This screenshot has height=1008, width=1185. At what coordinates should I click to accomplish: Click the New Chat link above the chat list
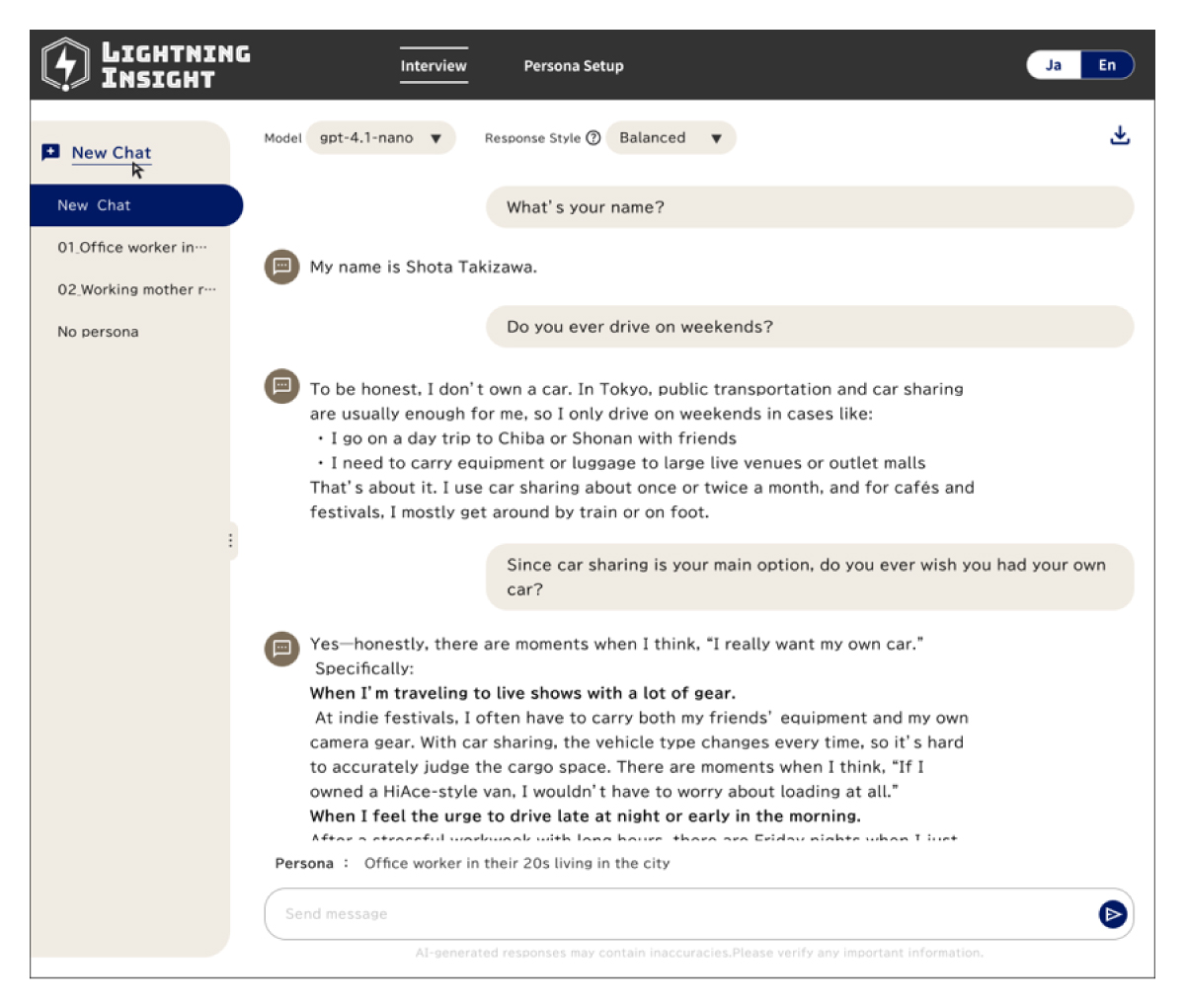(111, 152)
